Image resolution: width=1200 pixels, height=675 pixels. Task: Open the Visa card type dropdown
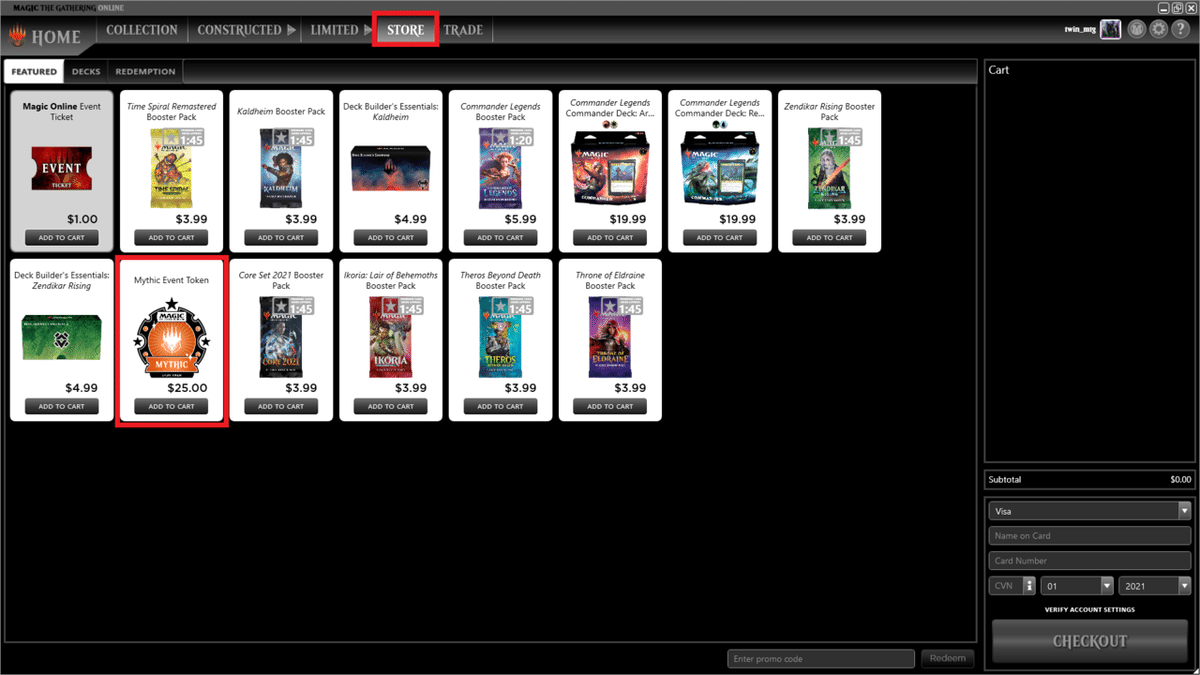1090,511
